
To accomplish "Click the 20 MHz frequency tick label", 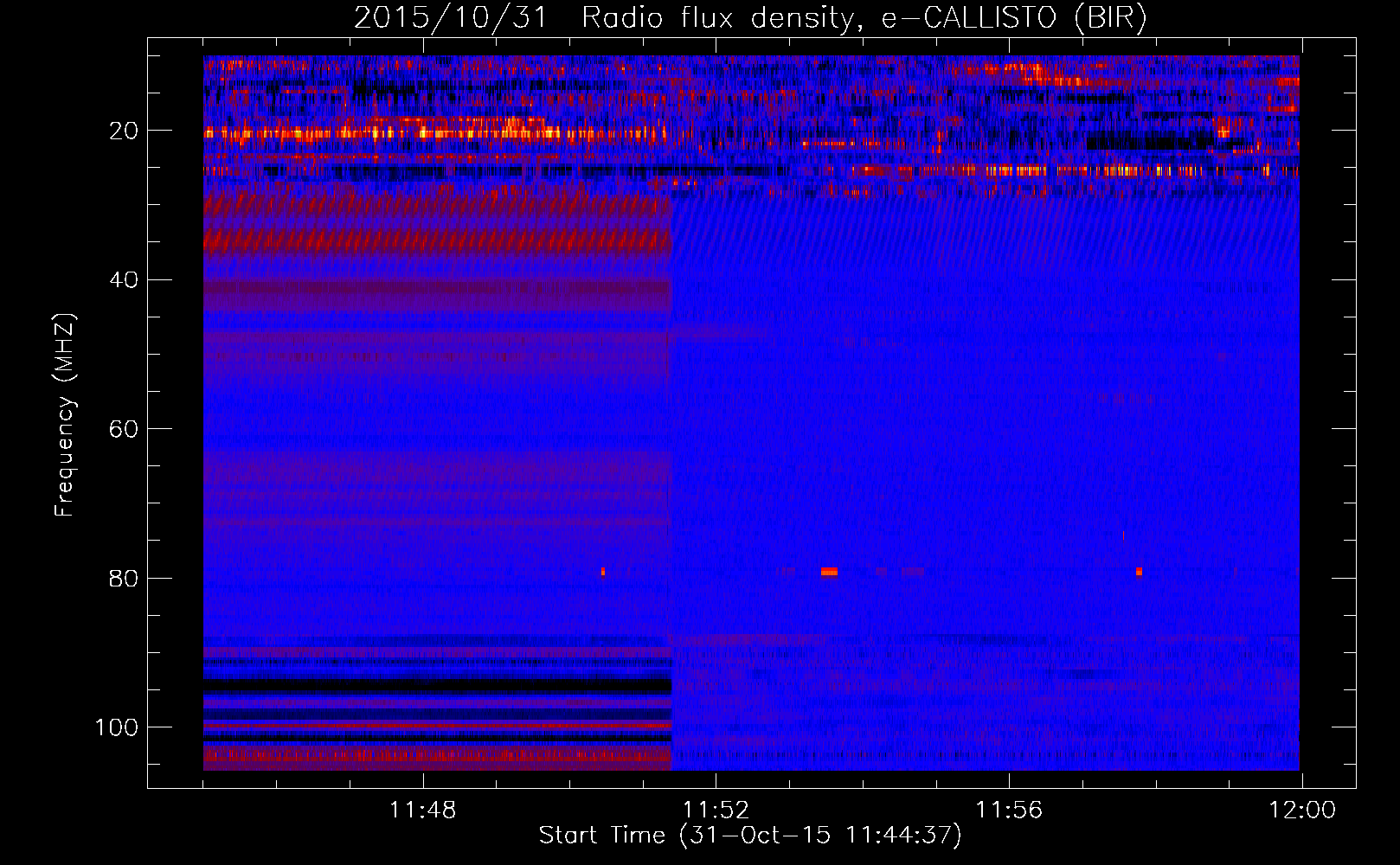I will [x=125, y=131].
